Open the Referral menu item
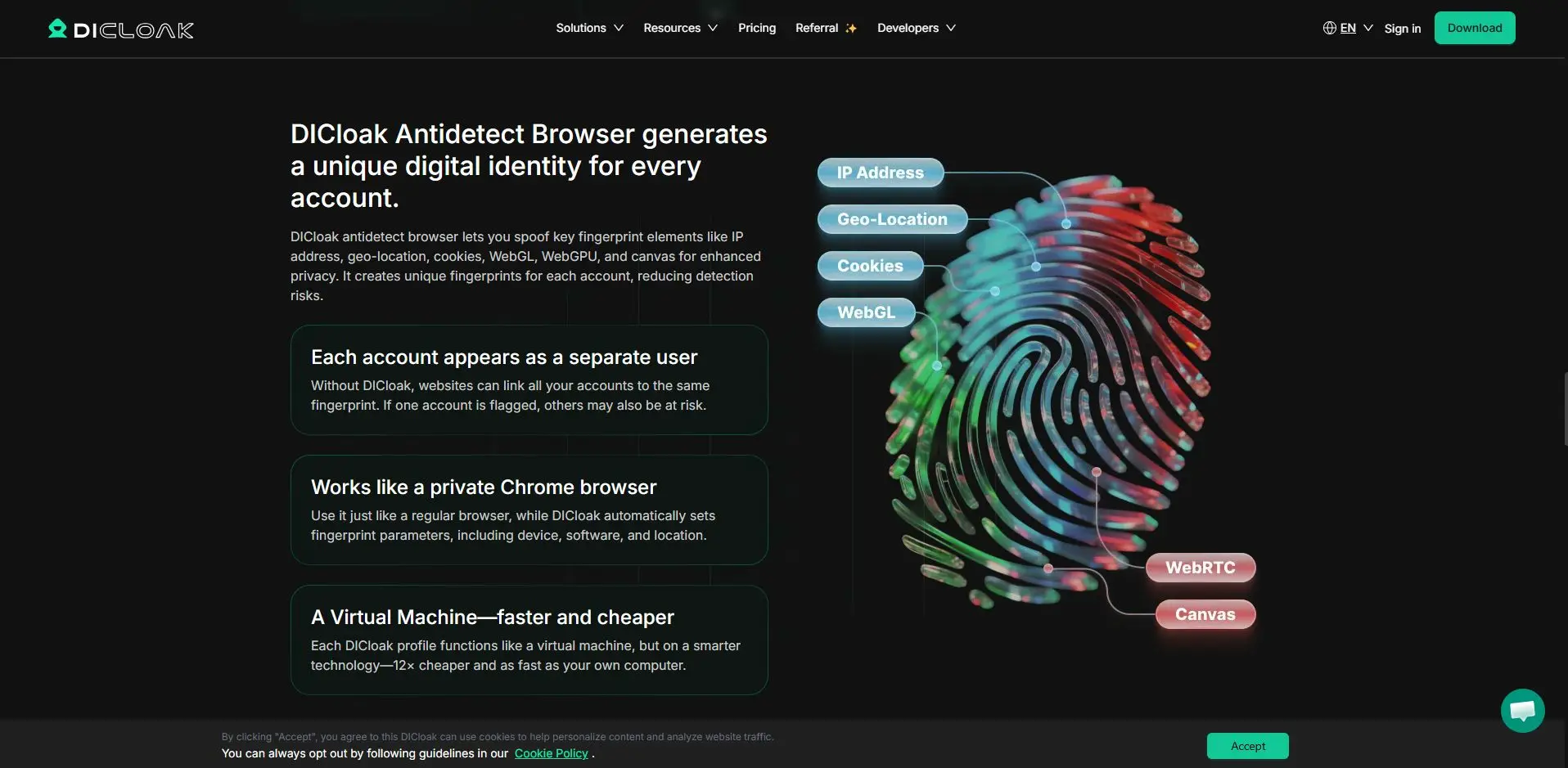This screenshot has height=768, width=1568. pos(817,28)
